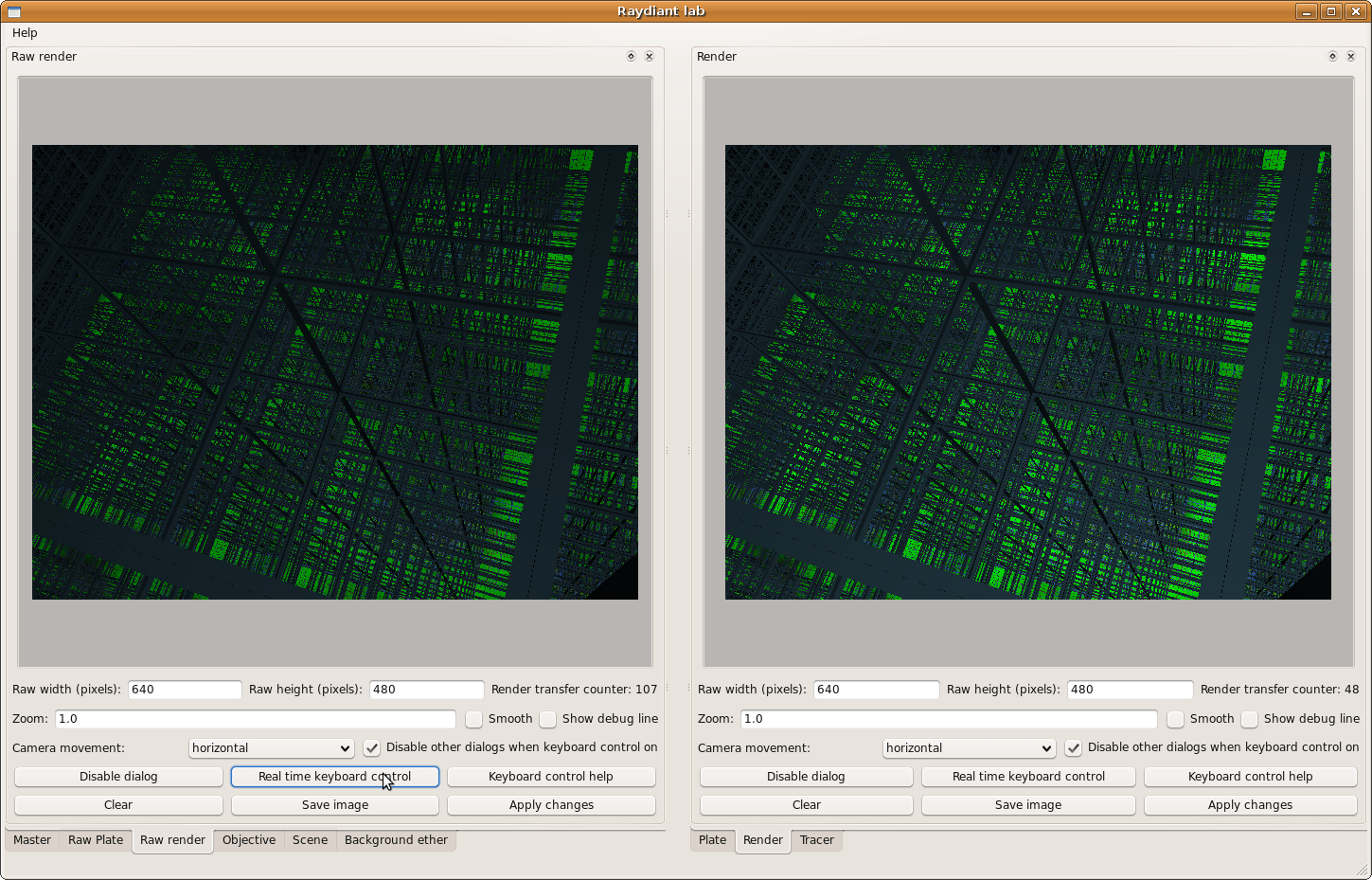Close the Render dock panel
The height and width of the screenshot is (880, 1372).
click(x=1351, y=57)
